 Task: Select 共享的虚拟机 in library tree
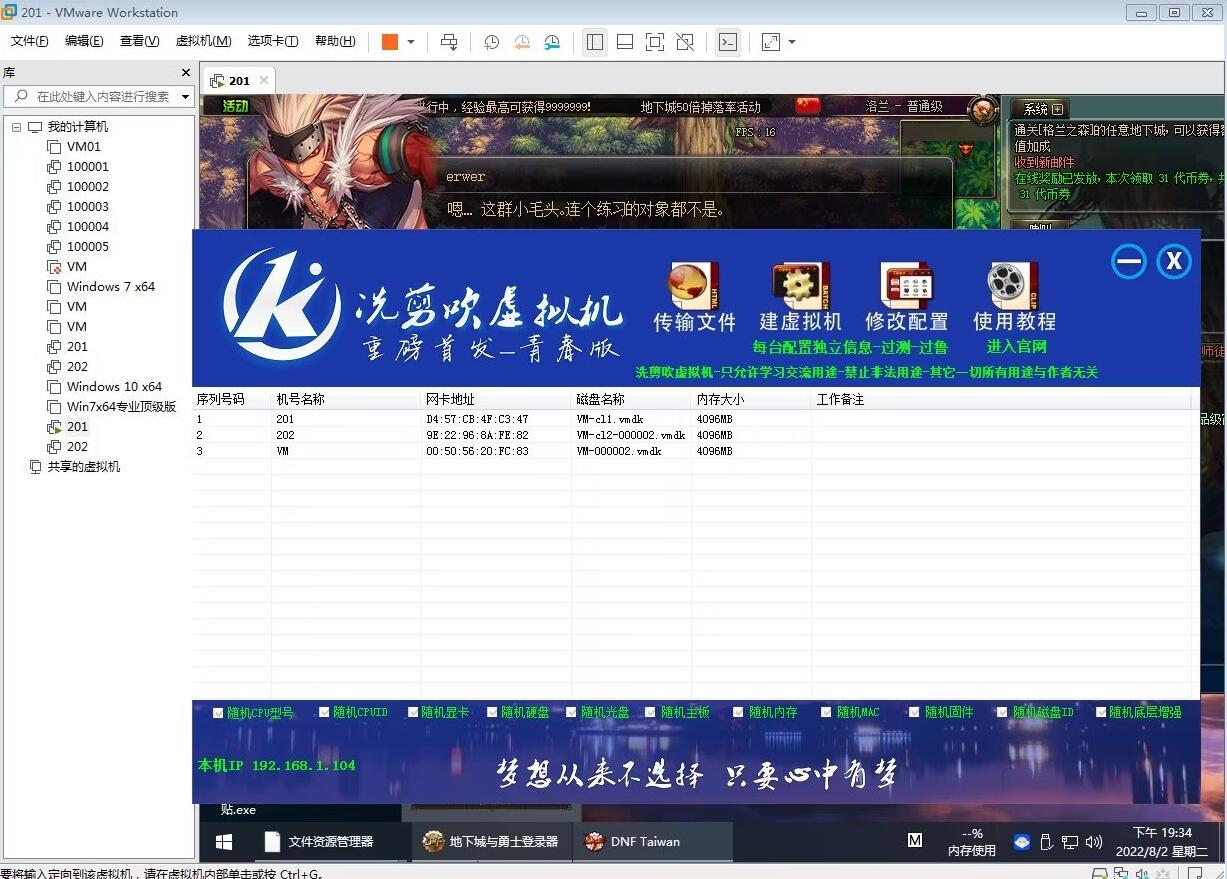tap(84, 467)
